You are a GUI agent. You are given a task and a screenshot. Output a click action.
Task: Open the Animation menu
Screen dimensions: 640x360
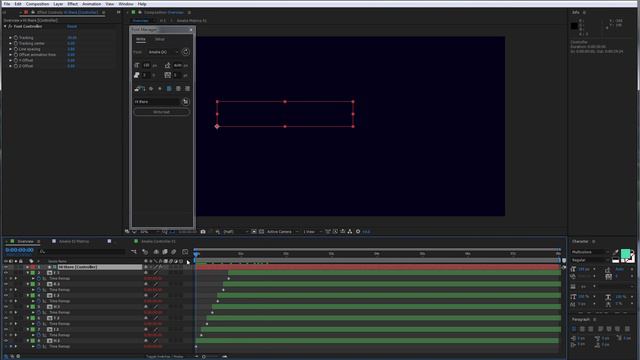pyautogui.click(x=91, y=4)
